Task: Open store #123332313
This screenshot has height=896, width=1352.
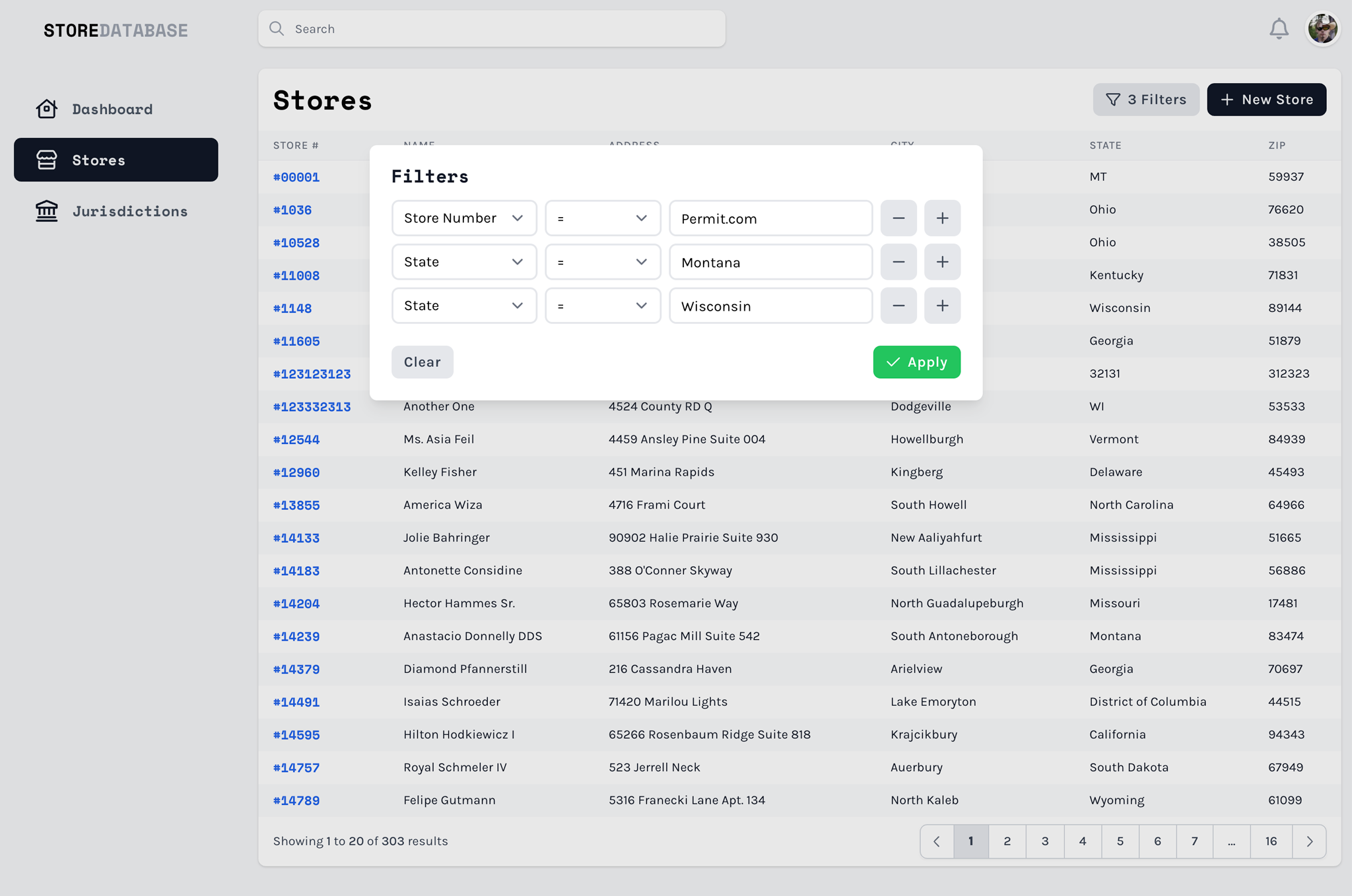Action: tap(312, 407)
